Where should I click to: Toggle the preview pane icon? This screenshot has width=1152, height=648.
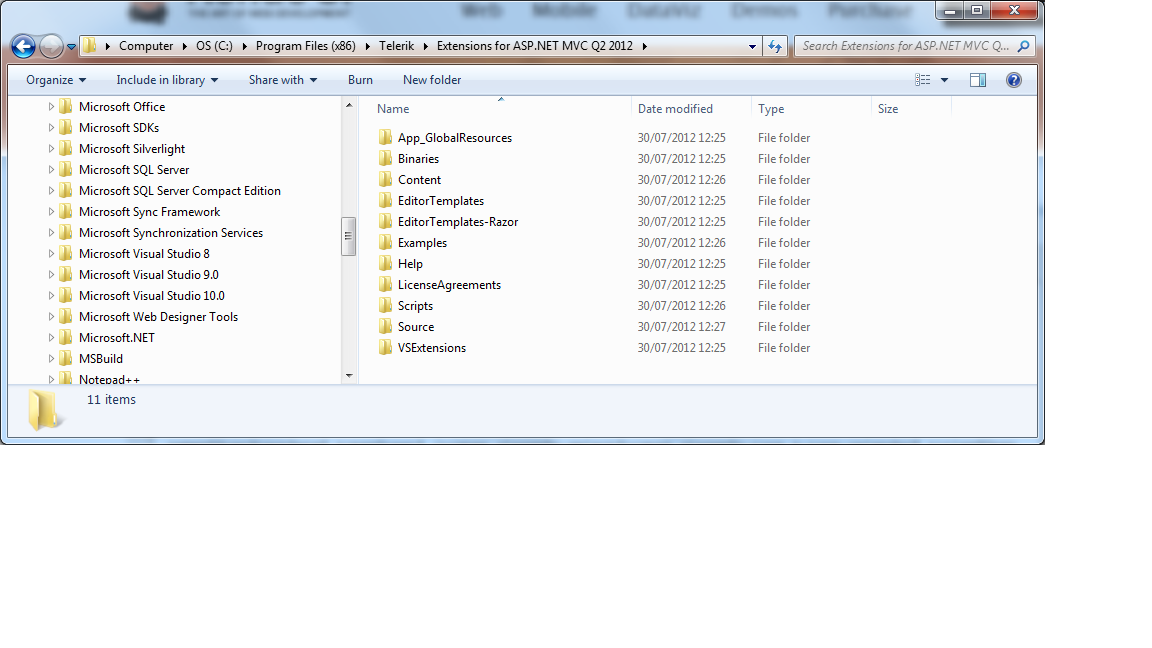tap(978, 80)
